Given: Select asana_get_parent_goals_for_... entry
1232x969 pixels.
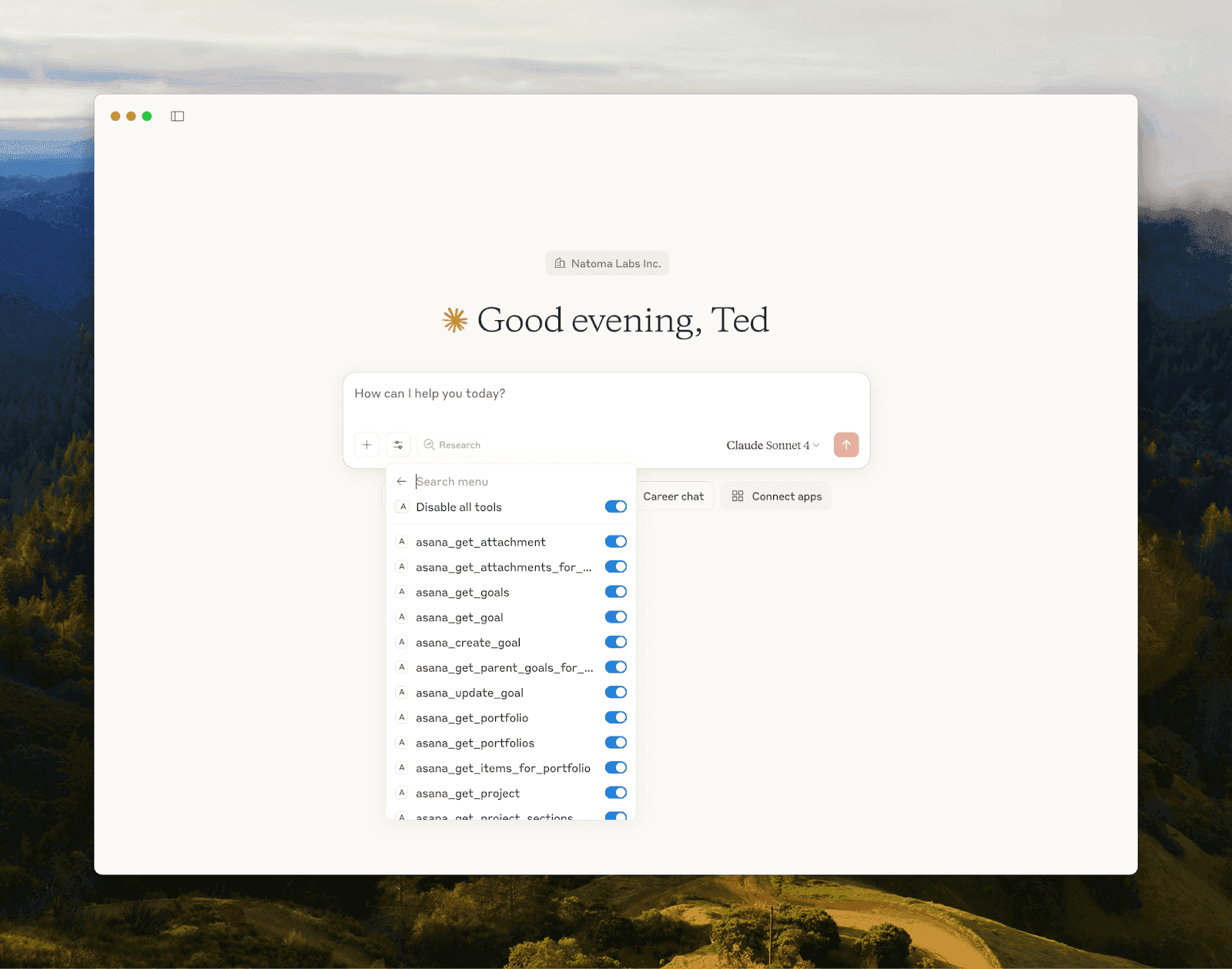Looking at the screenshot, I should click(x=511, y=667).
